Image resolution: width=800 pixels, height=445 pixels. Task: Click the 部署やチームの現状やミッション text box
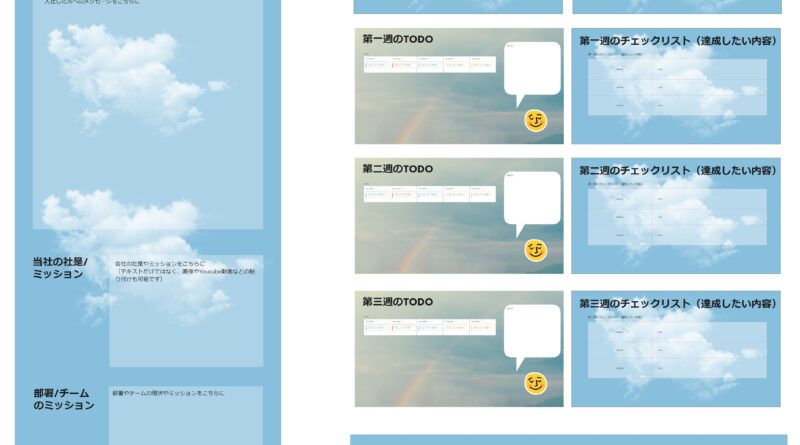[x=186, y=415]
